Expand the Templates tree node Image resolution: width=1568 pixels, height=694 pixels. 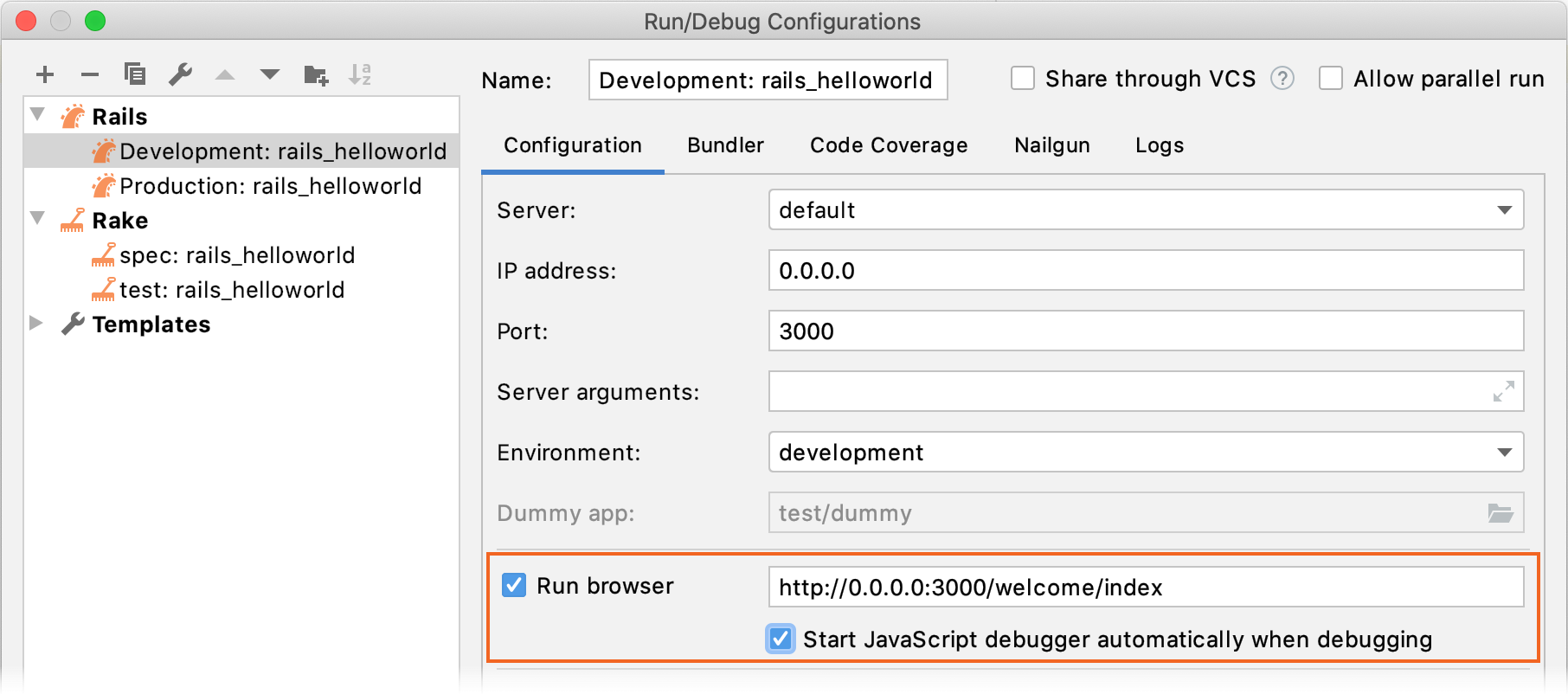coord(36,324)
